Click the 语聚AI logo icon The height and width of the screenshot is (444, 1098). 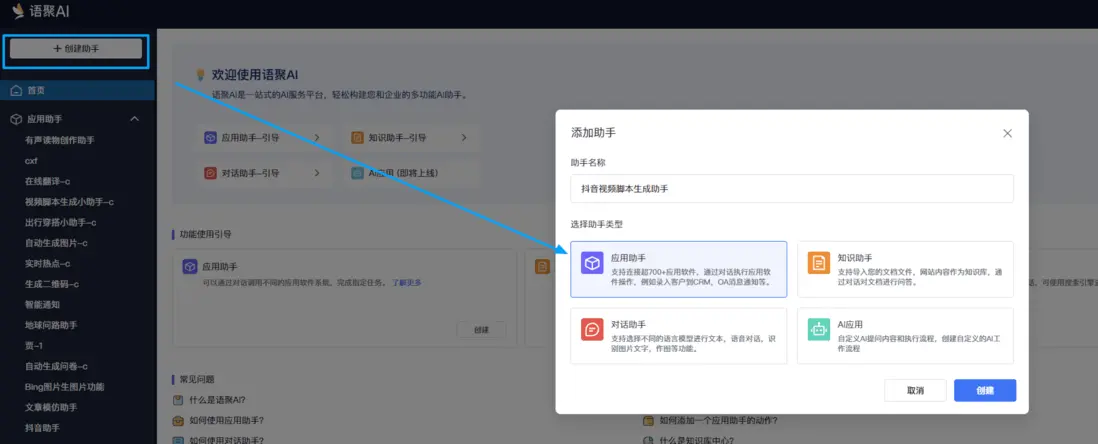tap(18, 11)
